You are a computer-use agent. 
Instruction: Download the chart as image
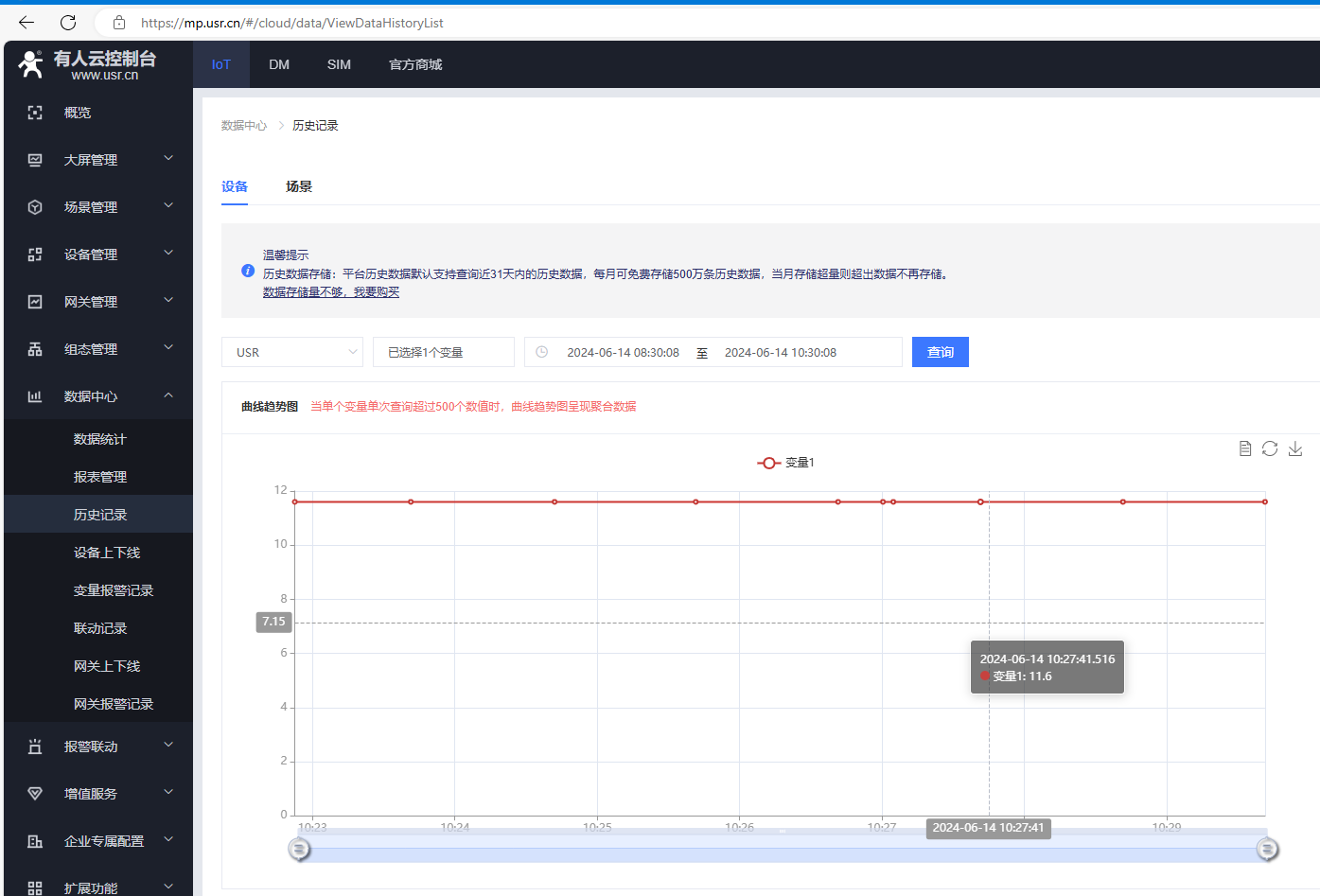(x=1295, y=448)
